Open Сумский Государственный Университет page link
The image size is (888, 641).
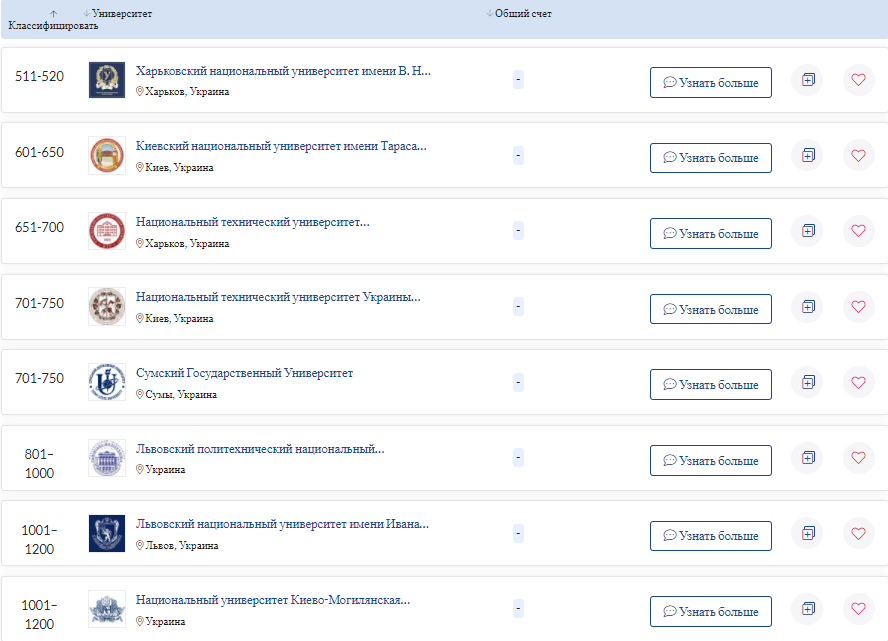point(244,374)
